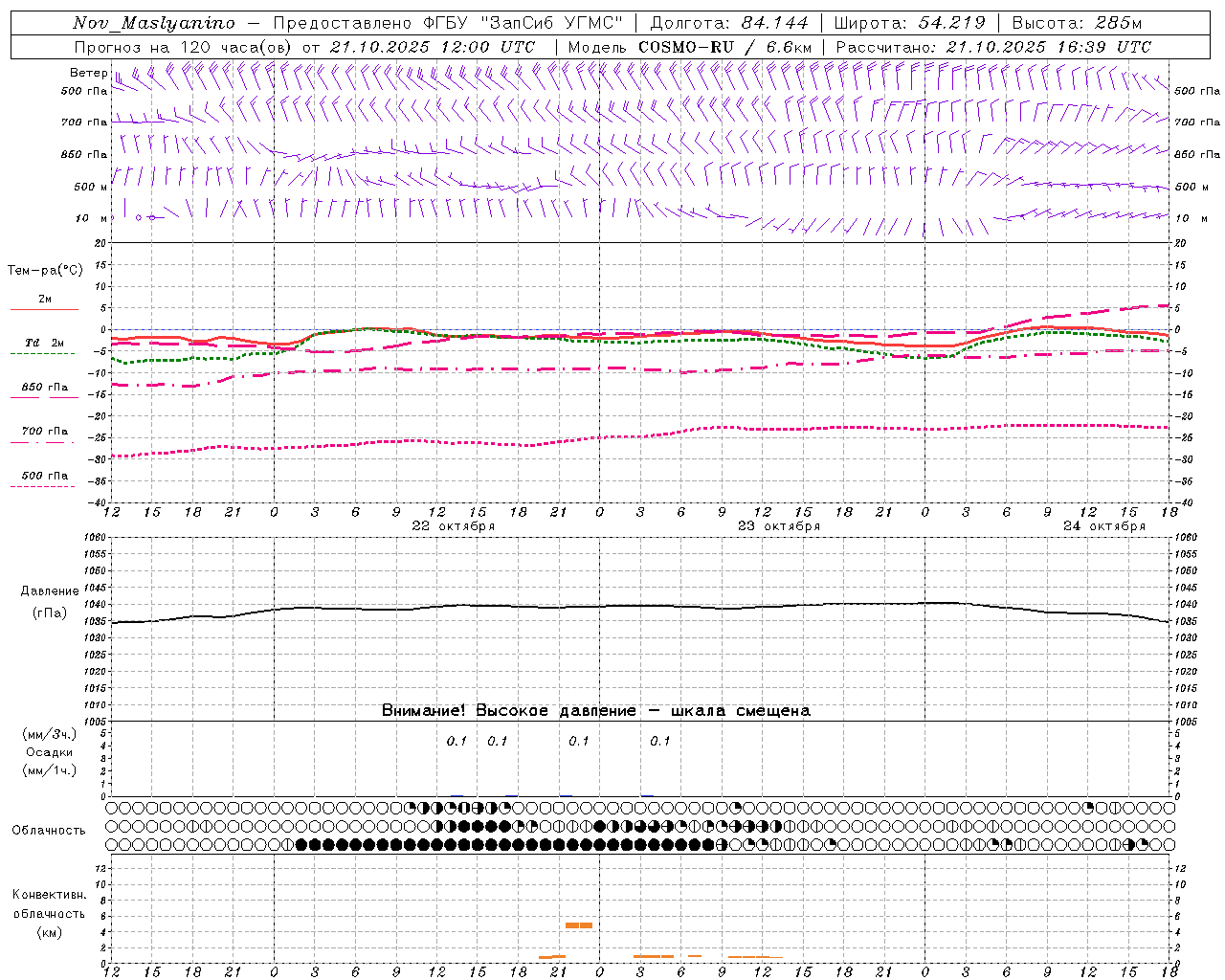Click the (гПа) unit label under Давление
Image resolution: width=1225 pixels, height=980 pixels.
click(50, 613)
